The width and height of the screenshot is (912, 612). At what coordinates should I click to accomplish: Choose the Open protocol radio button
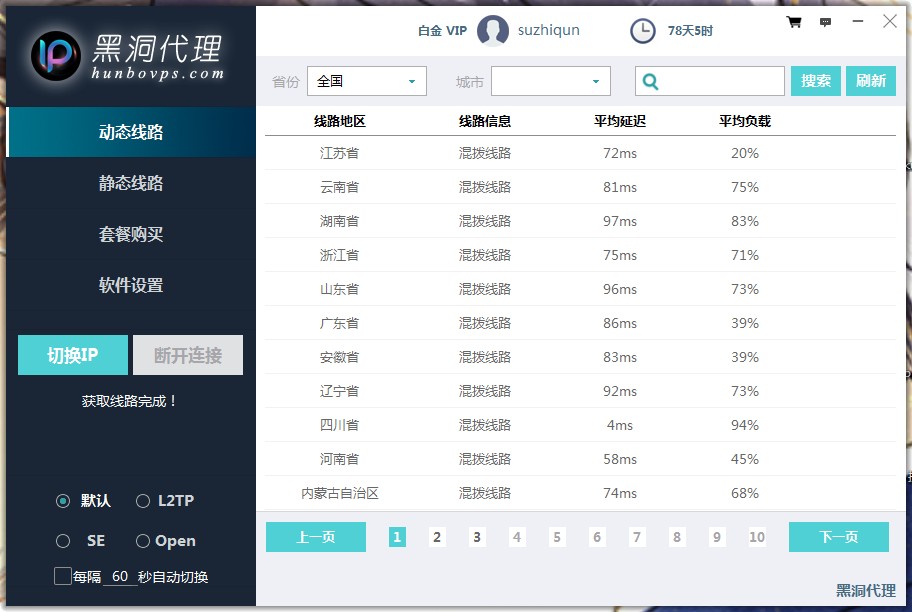143,541
